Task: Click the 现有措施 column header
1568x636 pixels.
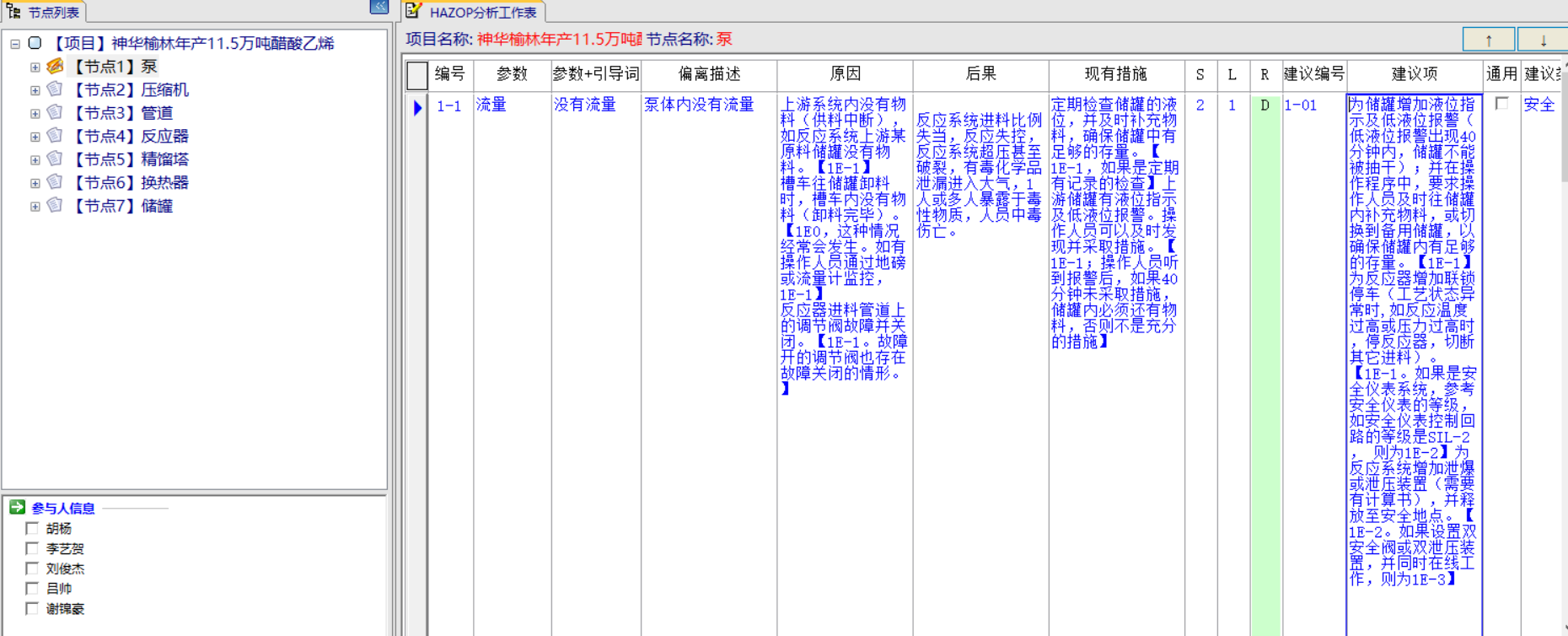Action: click(x=1116, y=74)
